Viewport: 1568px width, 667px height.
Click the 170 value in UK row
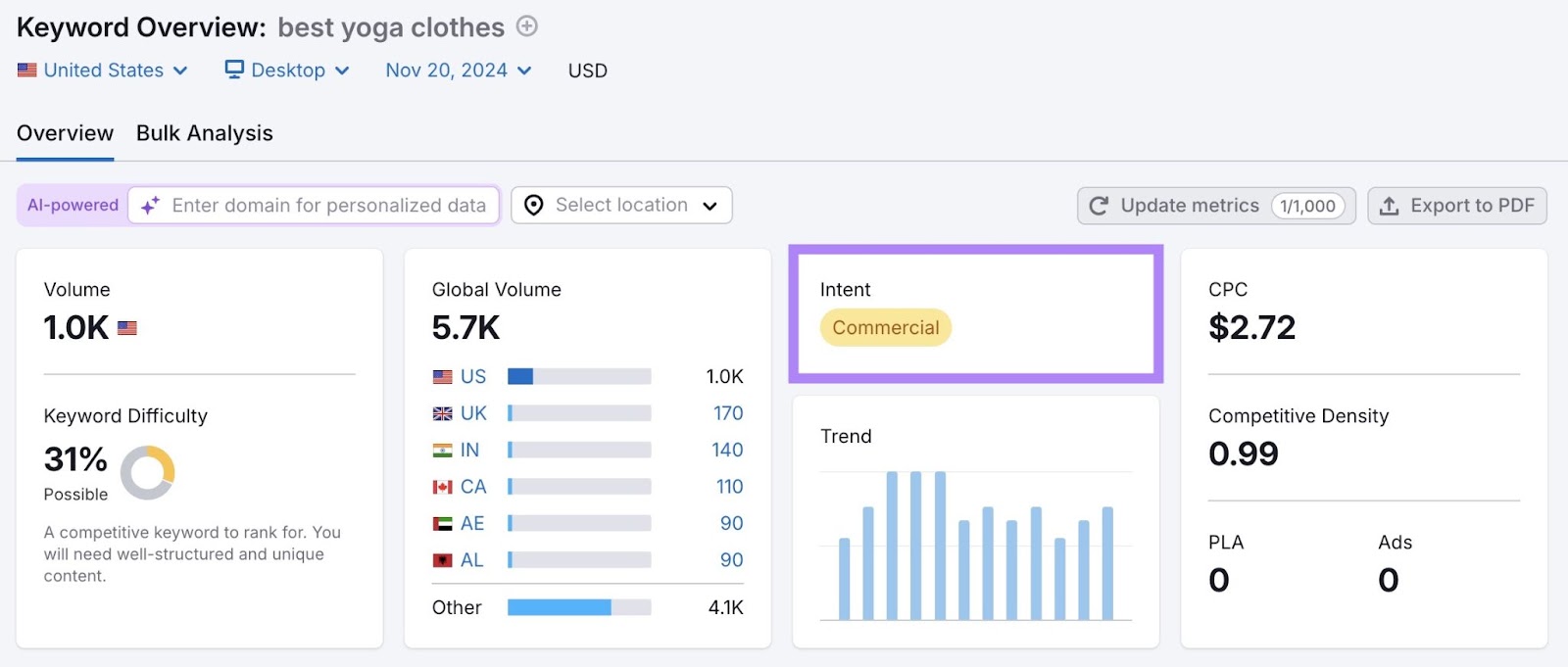click(728, 413)
